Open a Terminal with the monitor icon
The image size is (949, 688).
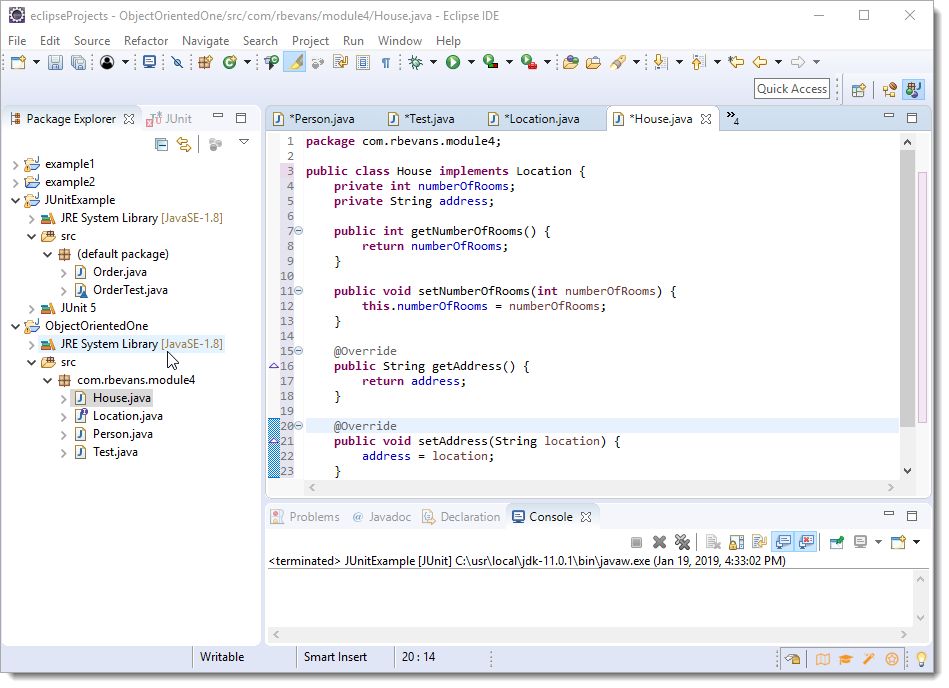149,62
